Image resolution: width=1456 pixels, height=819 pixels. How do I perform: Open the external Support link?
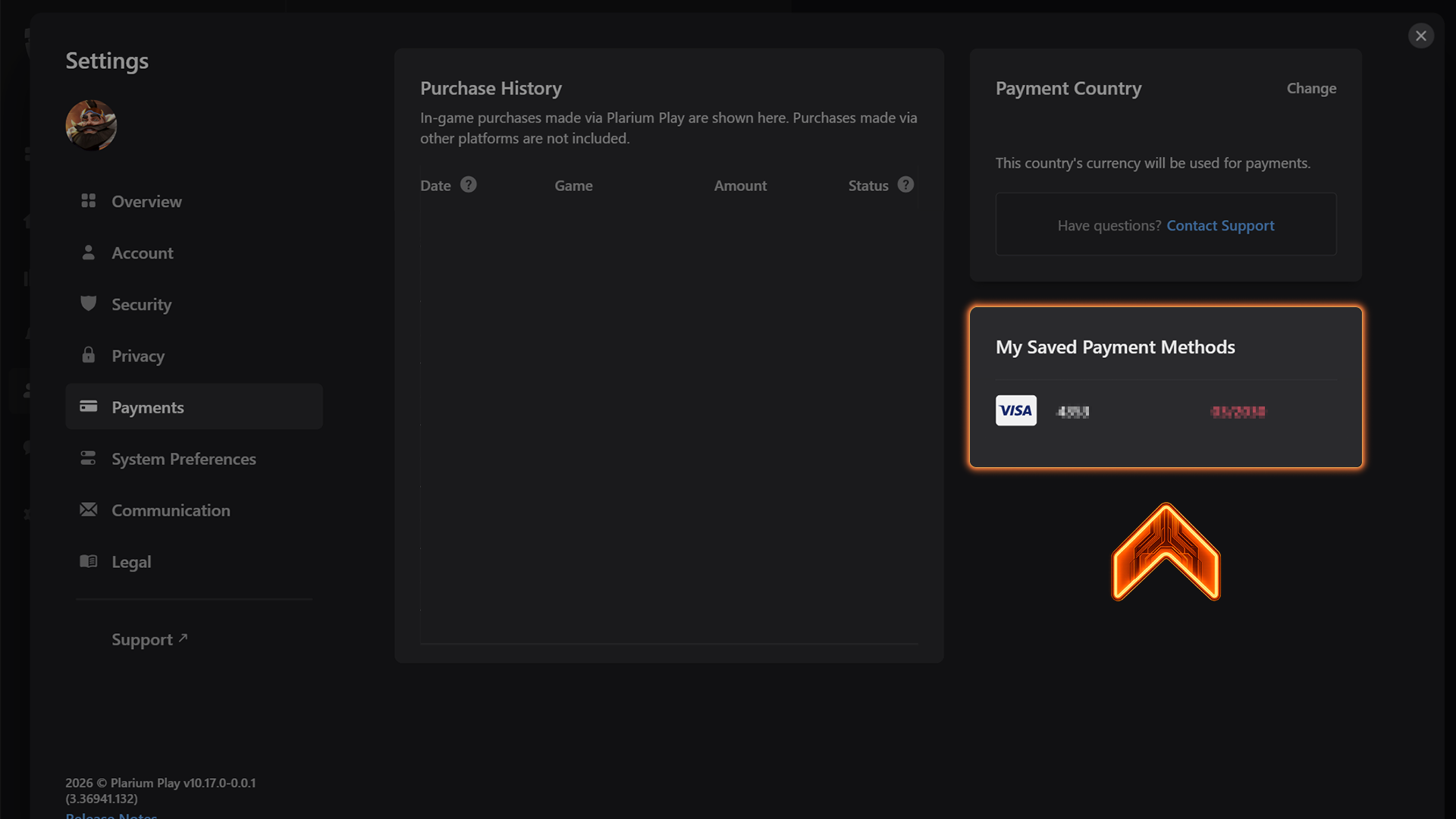tap(149, 639)
